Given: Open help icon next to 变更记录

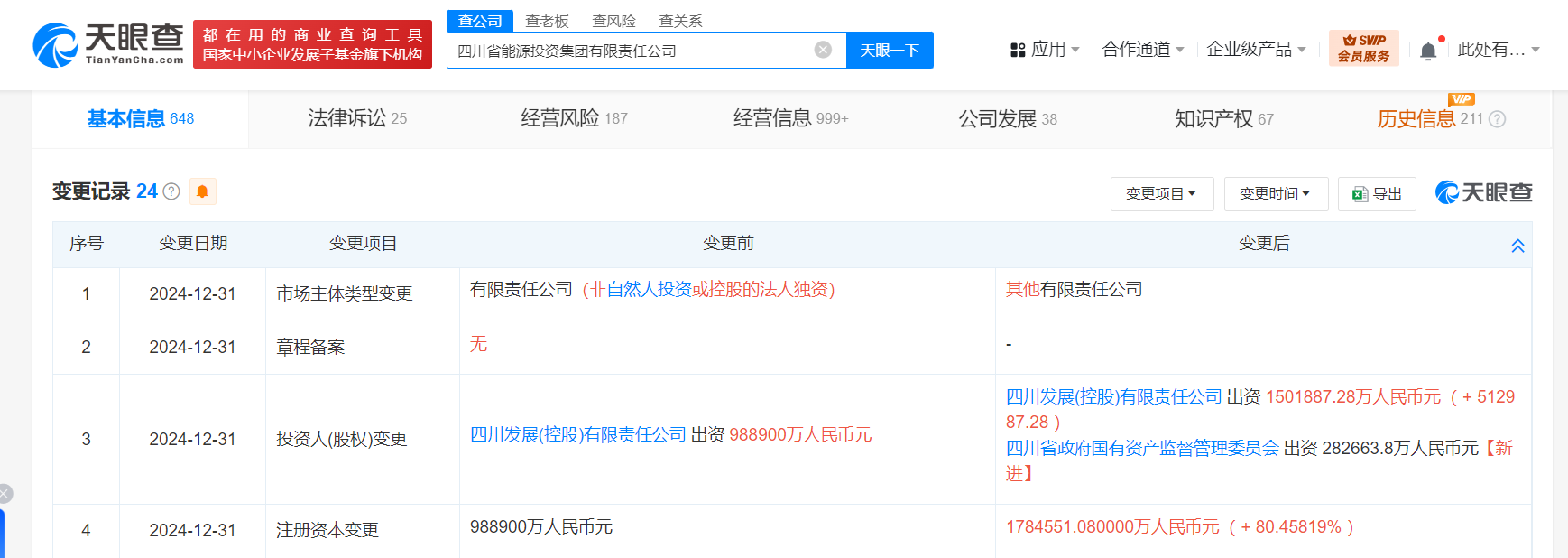Looking at the screenshot, I should click(x=171, y=191).
